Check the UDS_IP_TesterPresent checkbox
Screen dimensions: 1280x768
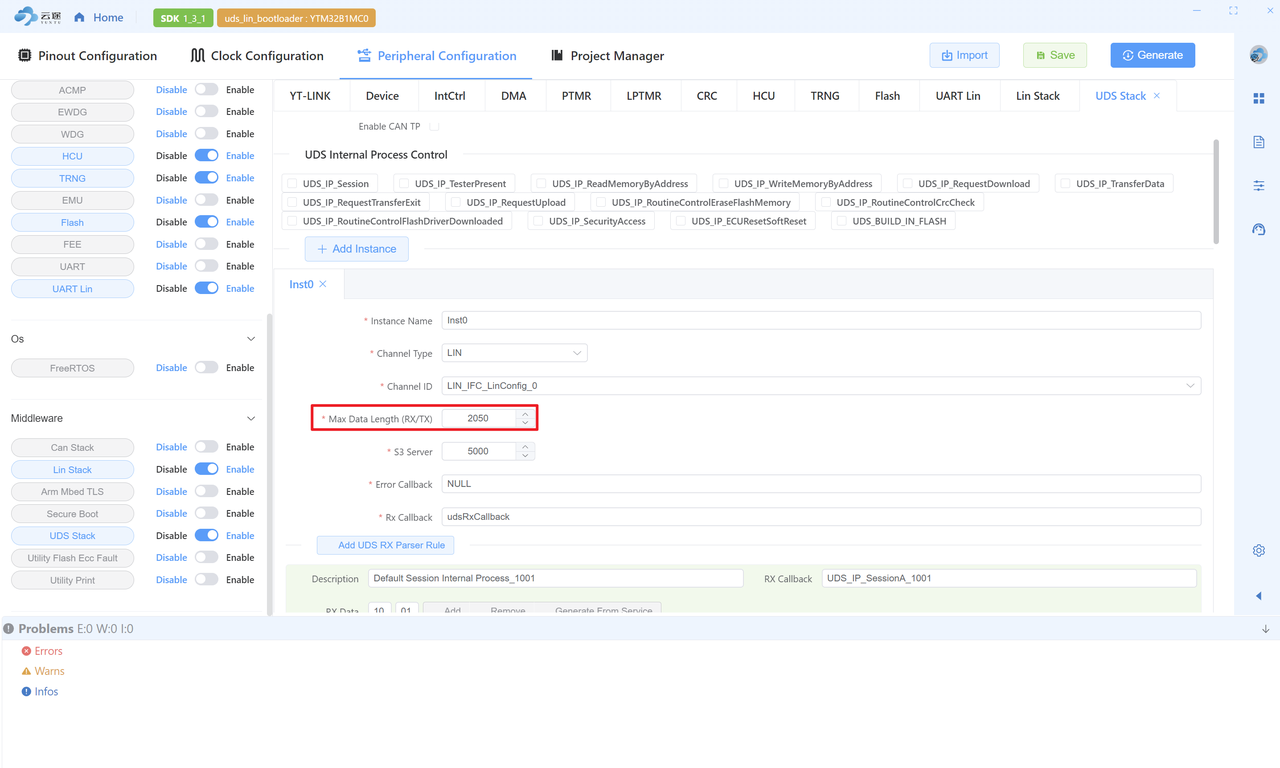click(x=404, y=184)
